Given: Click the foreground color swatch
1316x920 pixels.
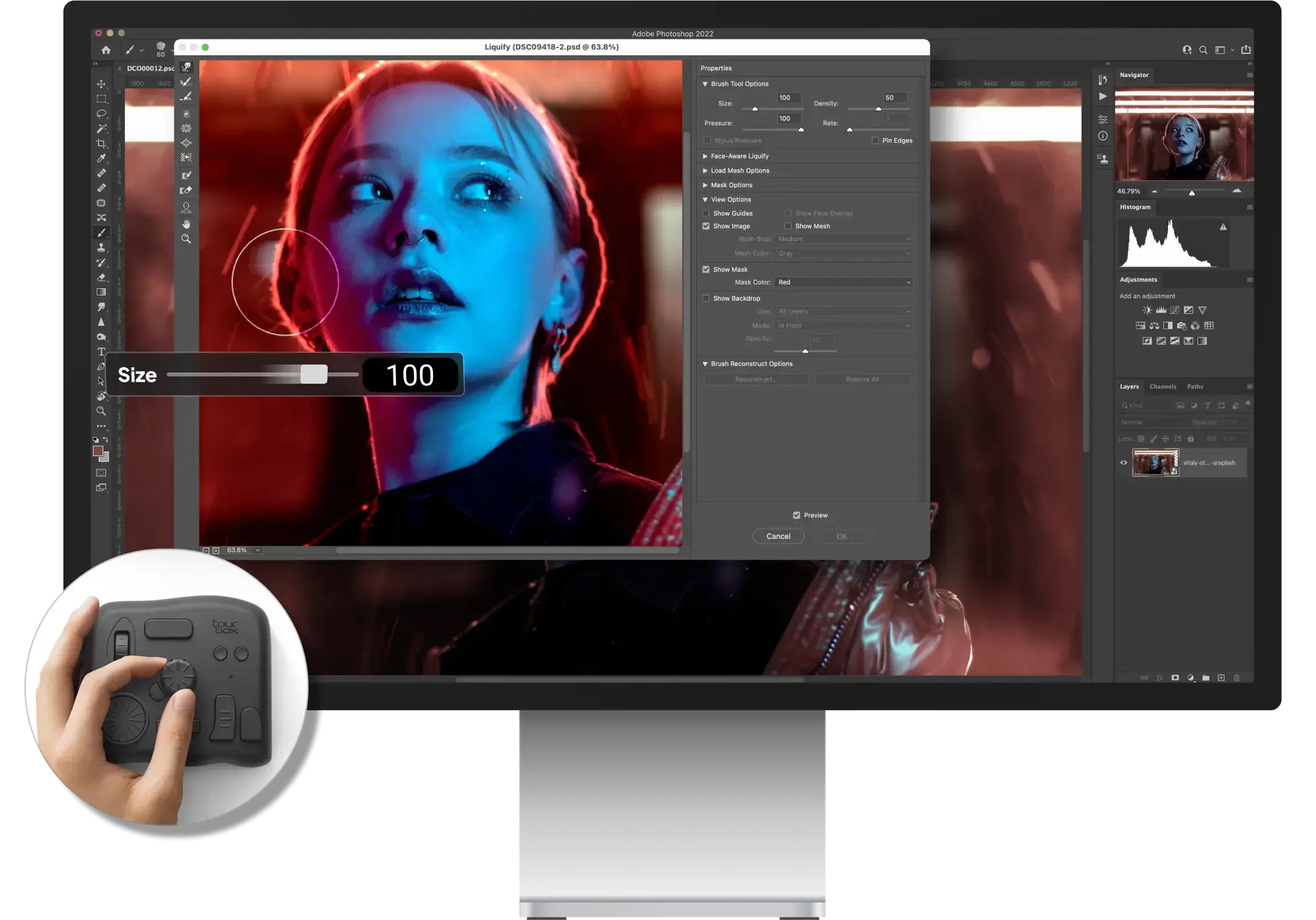Looking at the screenshot, I should (x=98, y=451).
